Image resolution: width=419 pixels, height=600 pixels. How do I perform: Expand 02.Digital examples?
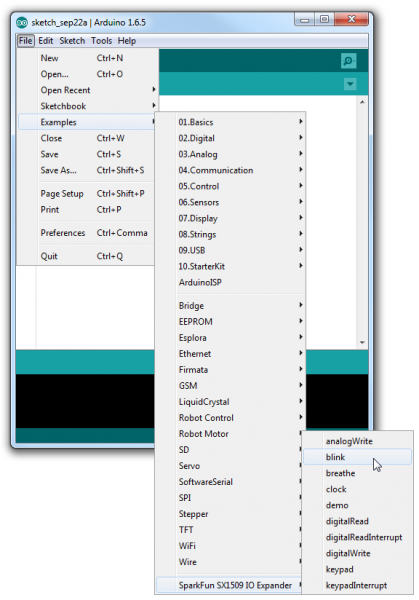(230, 139)
